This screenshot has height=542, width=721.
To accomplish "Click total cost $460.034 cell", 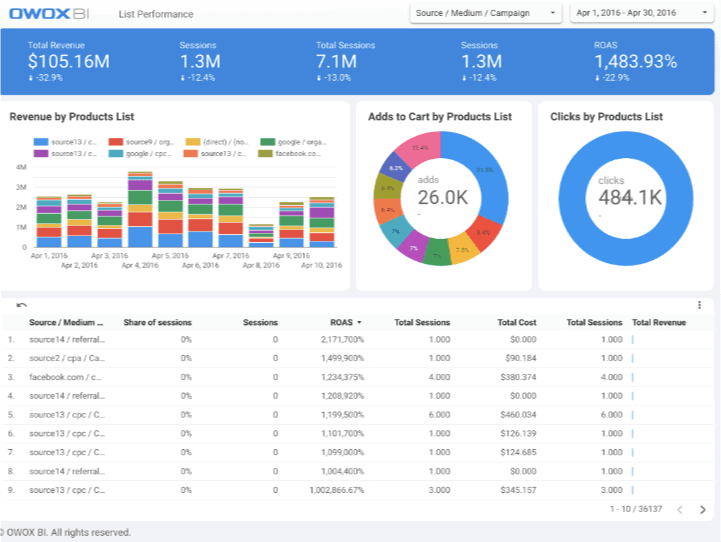I will (x=518, y=415).
